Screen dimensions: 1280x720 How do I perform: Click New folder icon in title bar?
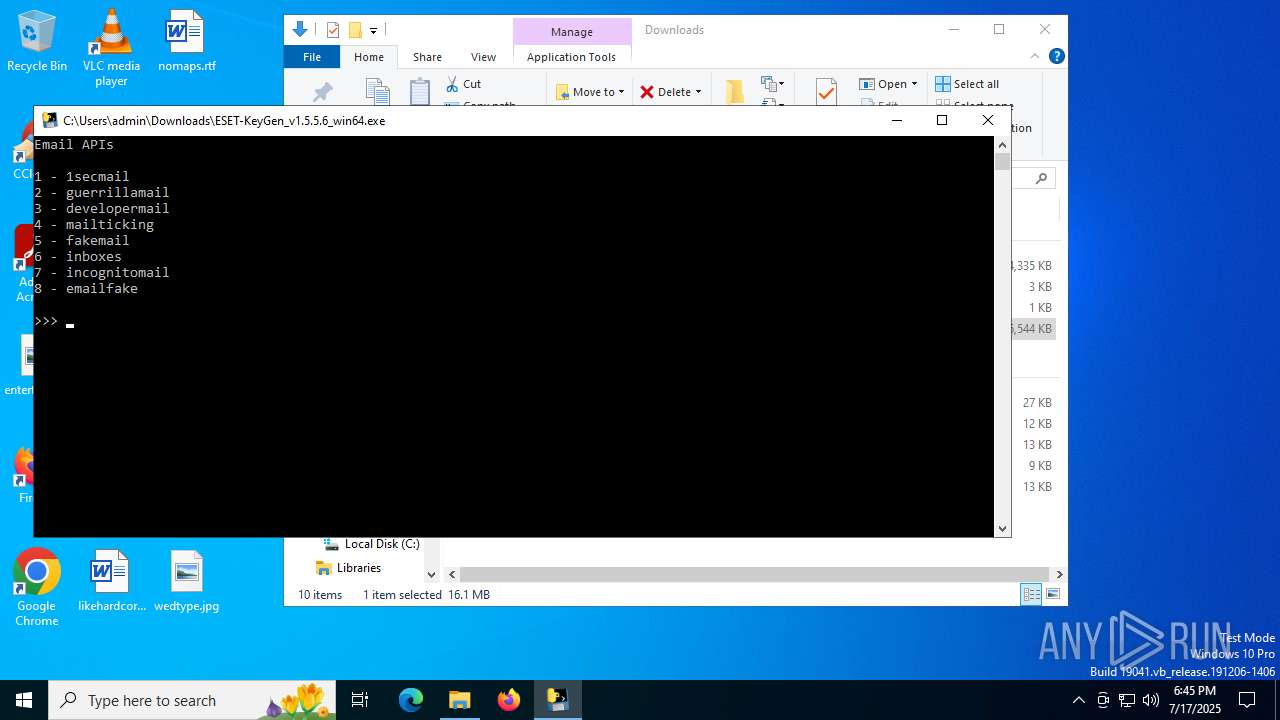(x=354, y=30)
